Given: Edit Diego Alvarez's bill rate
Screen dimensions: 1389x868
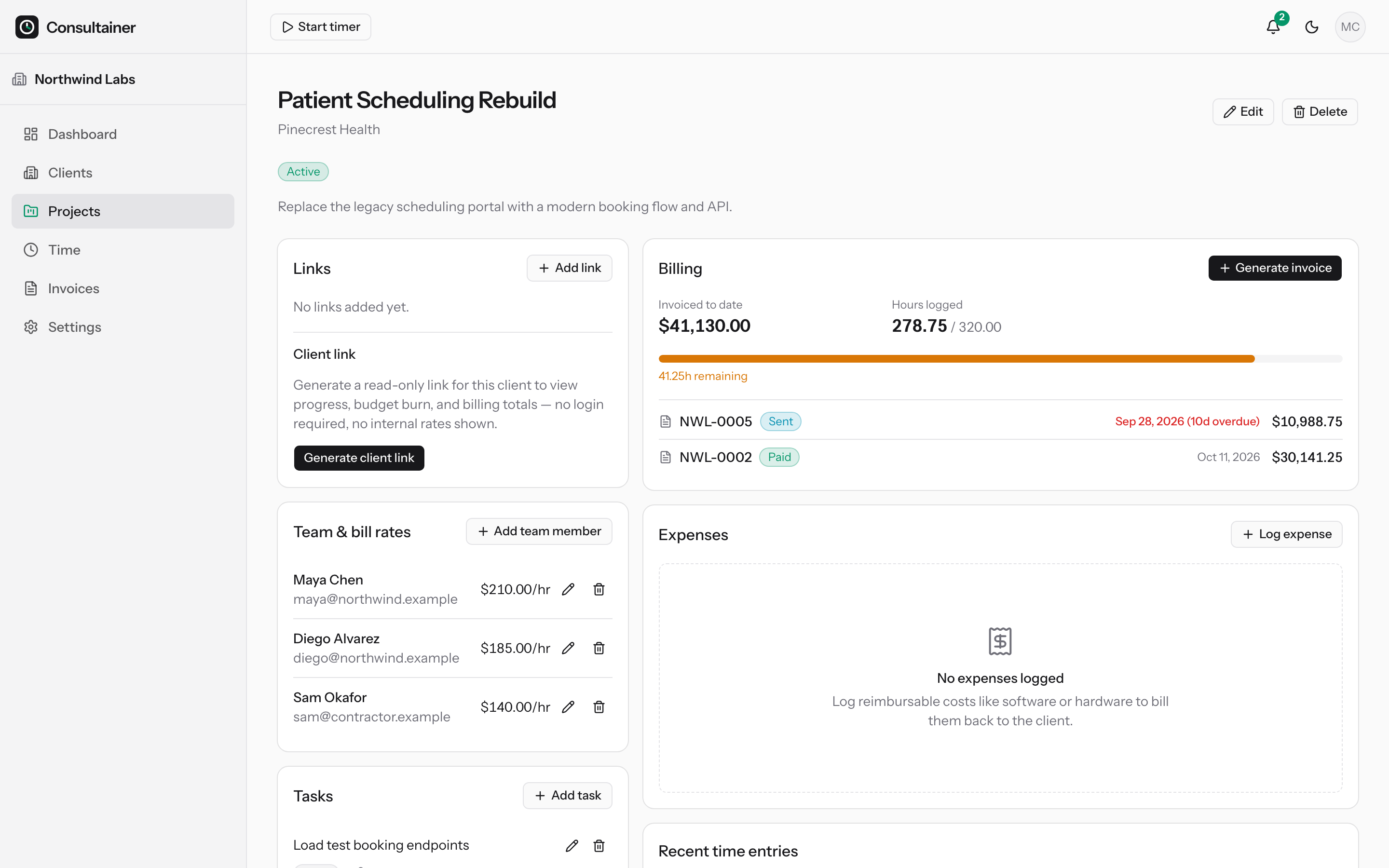Looking at the screenshot, I should tap(568, 648).
